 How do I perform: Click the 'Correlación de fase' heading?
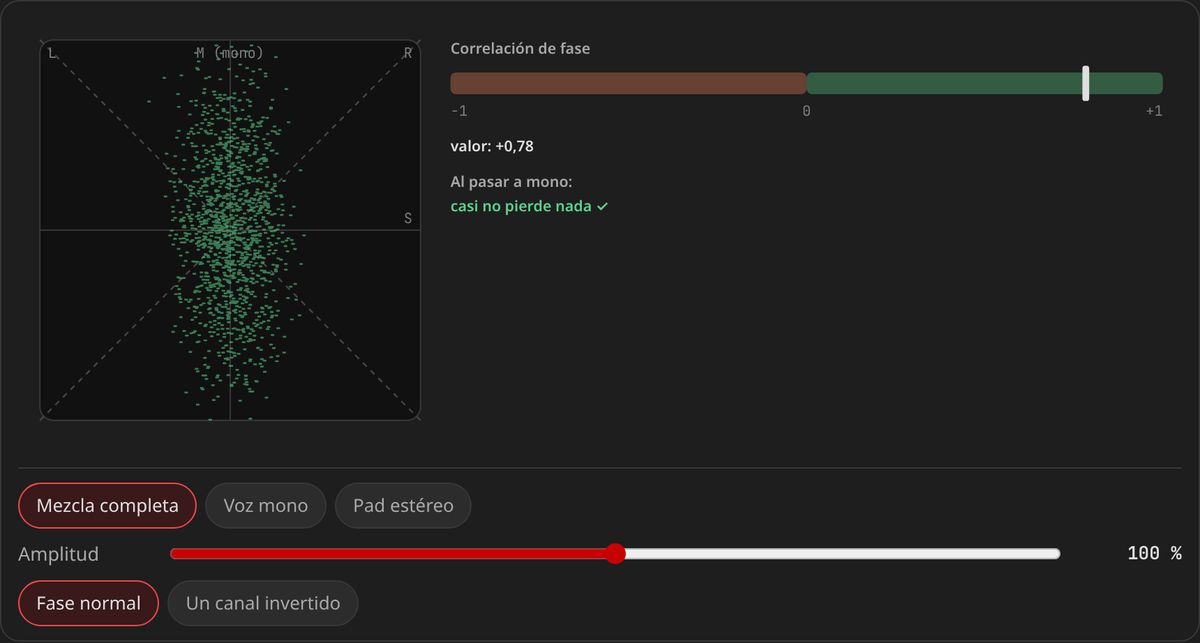(x=520, y=48)
